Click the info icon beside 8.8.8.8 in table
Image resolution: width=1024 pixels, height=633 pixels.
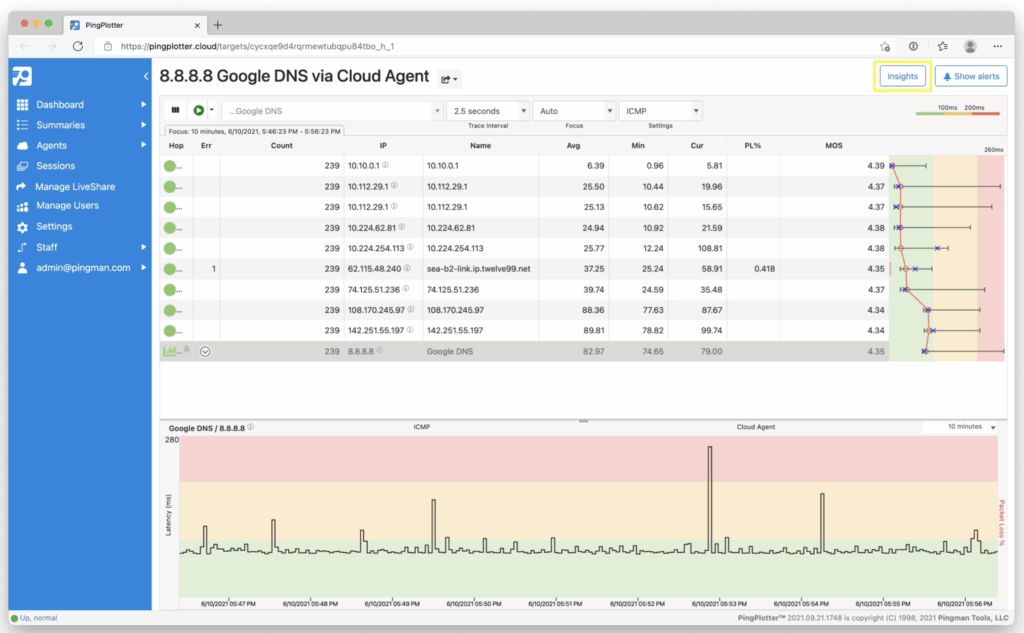pyautogui.click(x=379, y=351)
